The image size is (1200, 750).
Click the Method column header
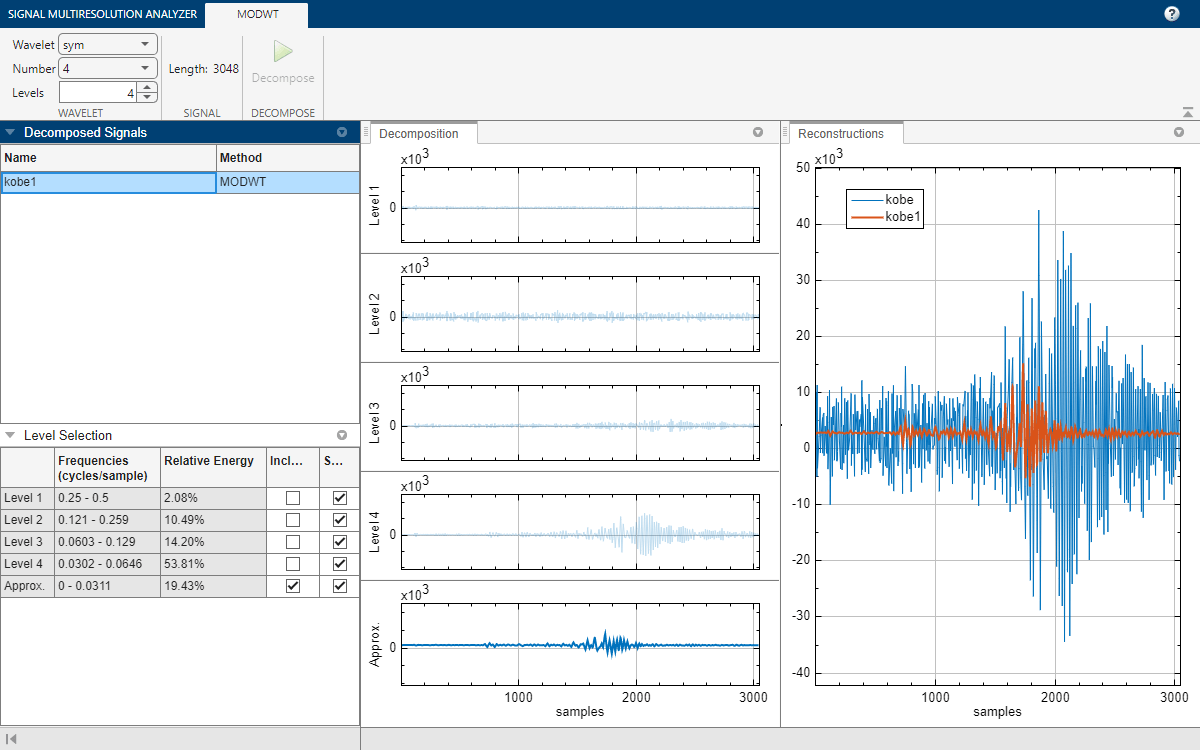point(288,158)
